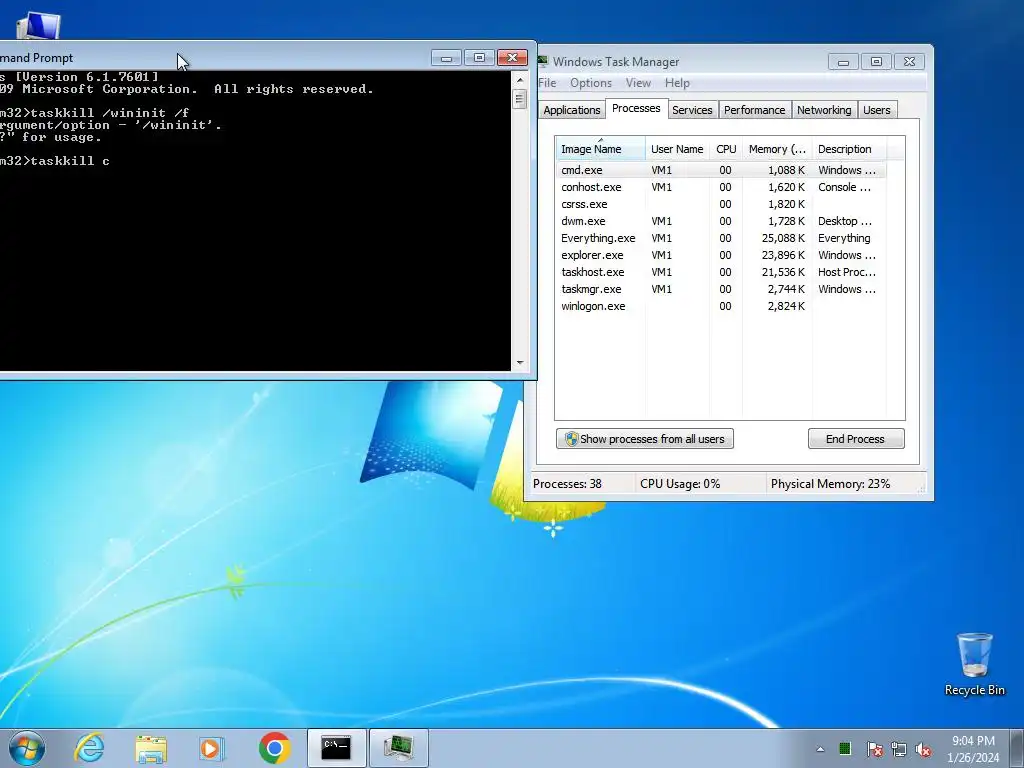The image size is (1024, 768).
Task: Select the cmd.exe process row
Action: (720, 170)
